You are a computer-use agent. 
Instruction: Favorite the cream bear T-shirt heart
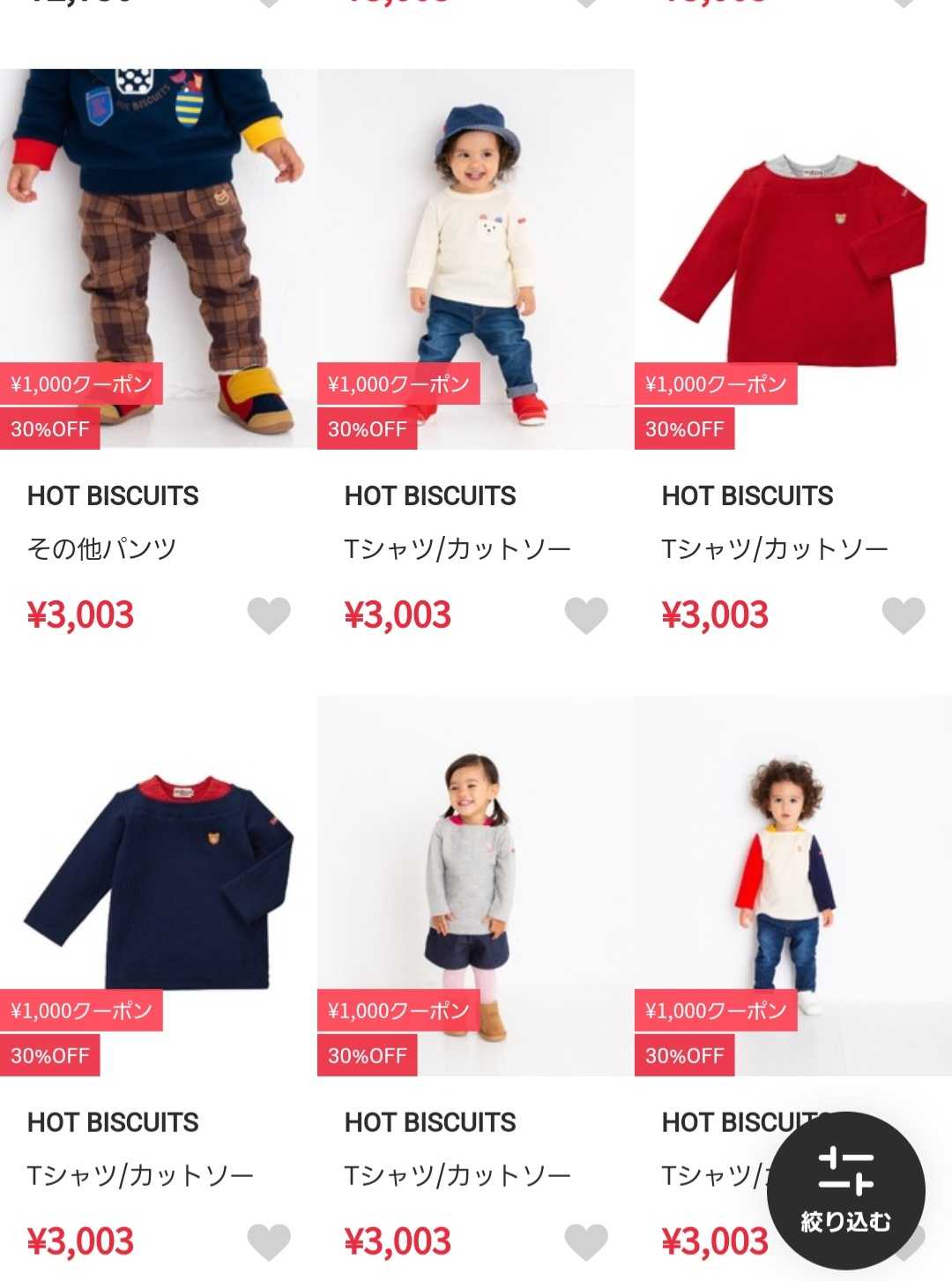point(586,615)
